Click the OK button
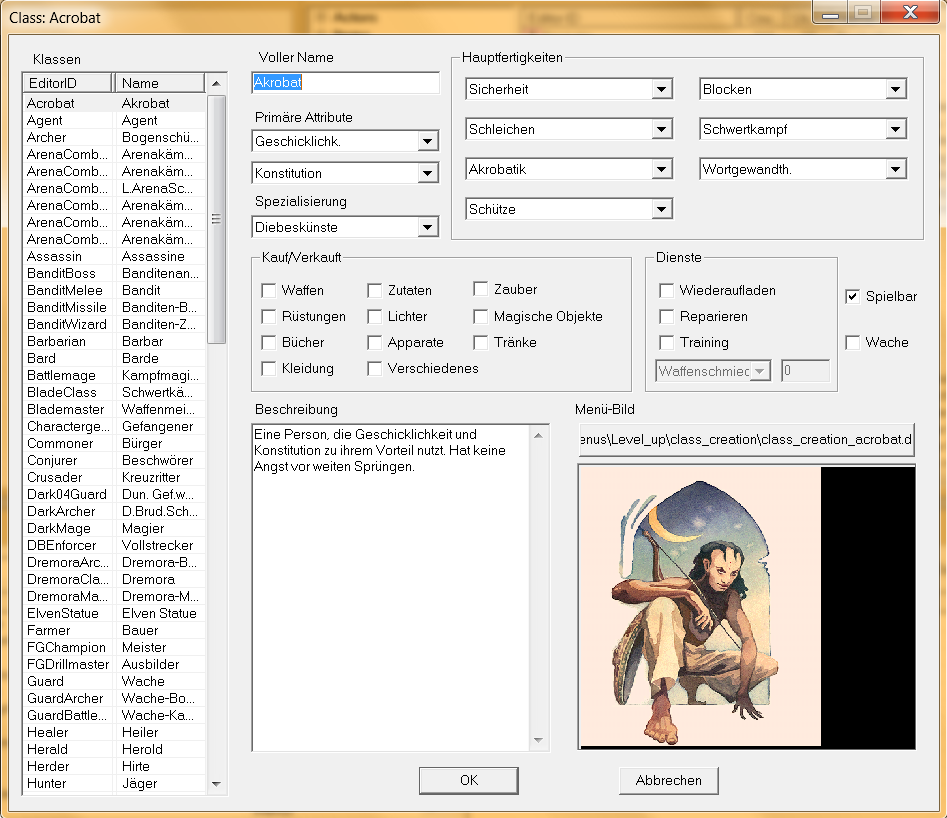The image size is (947, 818). pyautogui.click(x=469, y=780)
